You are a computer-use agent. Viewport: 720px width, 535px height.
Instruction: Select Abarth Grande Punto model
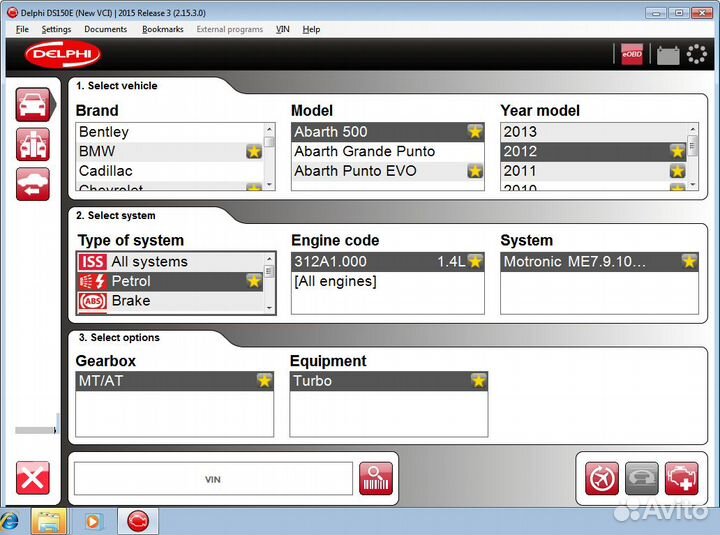[365, 151]
